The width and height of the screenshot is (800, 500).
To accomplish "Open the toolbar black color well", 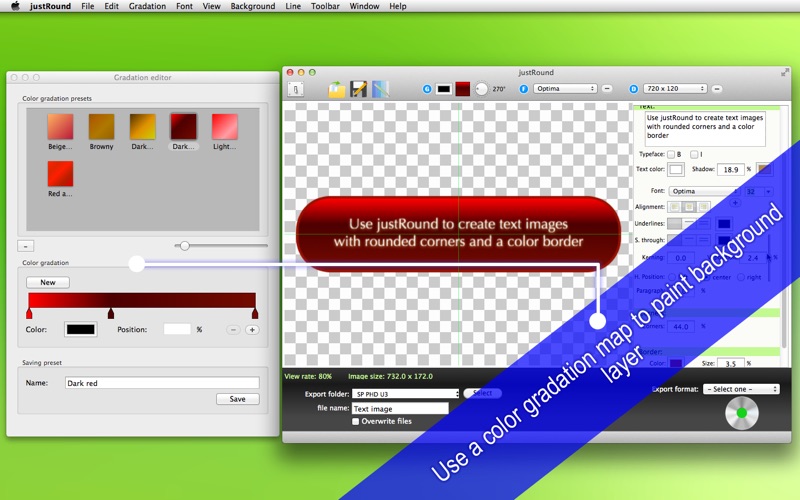I will 444,89.
